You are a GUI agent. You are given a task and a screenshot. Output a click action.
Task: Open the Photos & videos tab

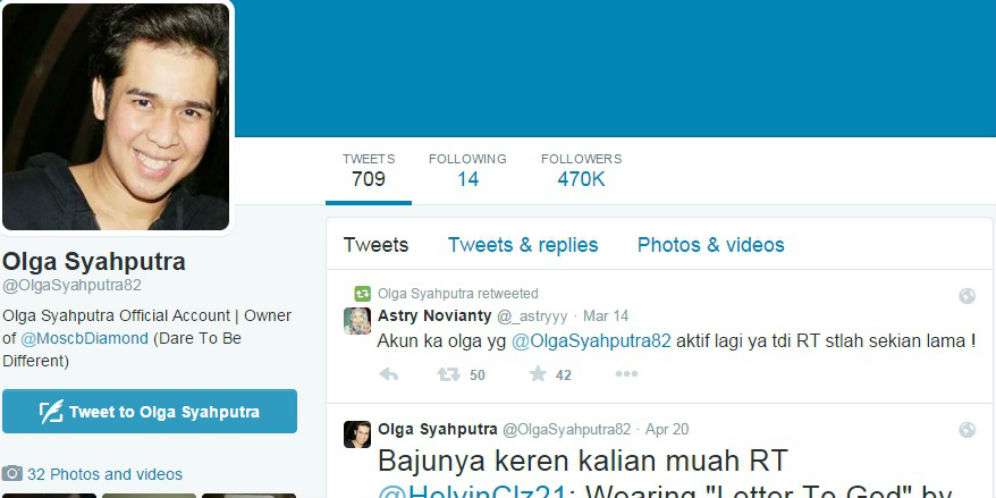(710, 245)
